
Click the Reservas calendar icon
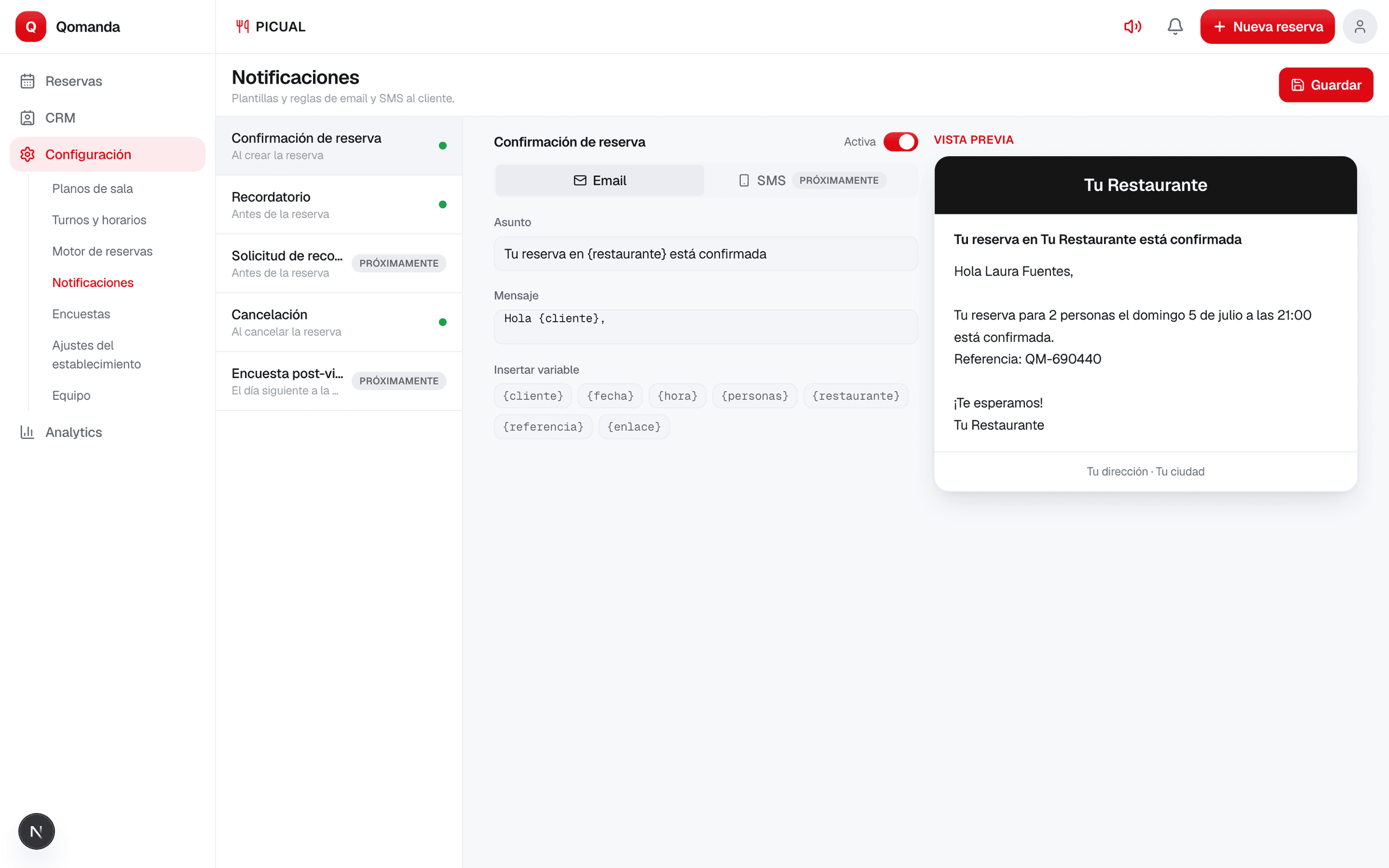28,81
